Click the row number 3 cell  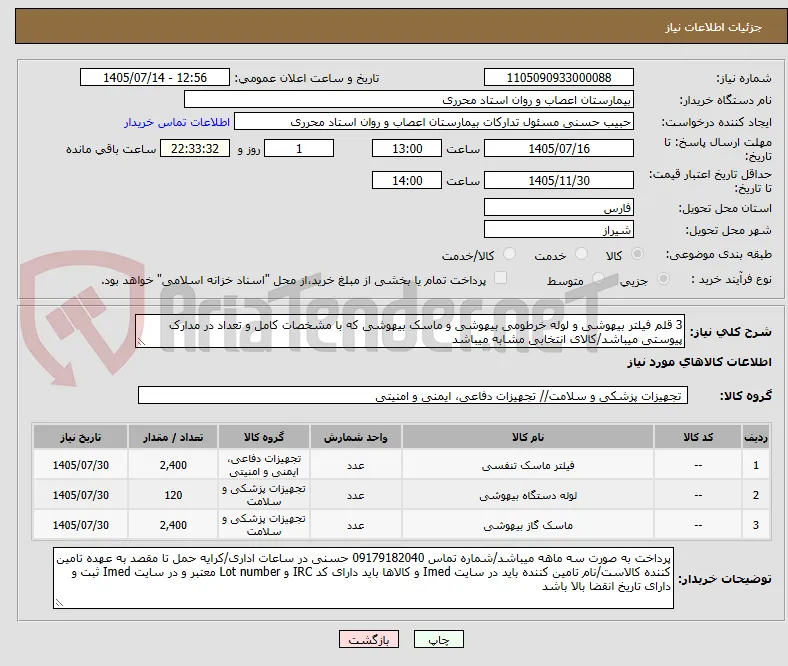coord(756,525)
